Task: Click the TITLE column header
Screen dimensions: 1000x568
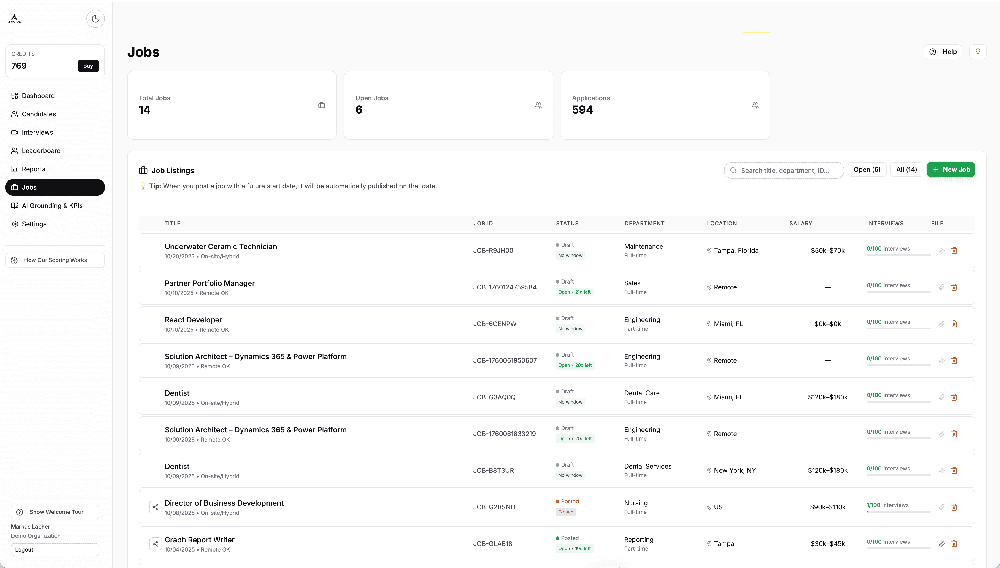Action: [172, 224]
